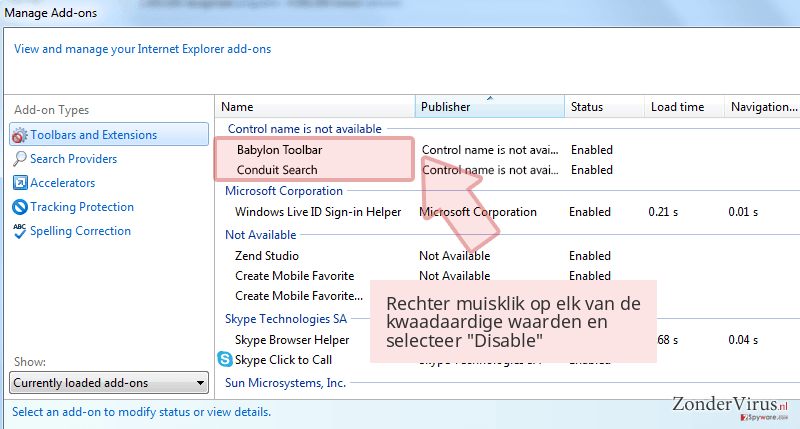Click the Accelerators arrow icon

[19, 183]
